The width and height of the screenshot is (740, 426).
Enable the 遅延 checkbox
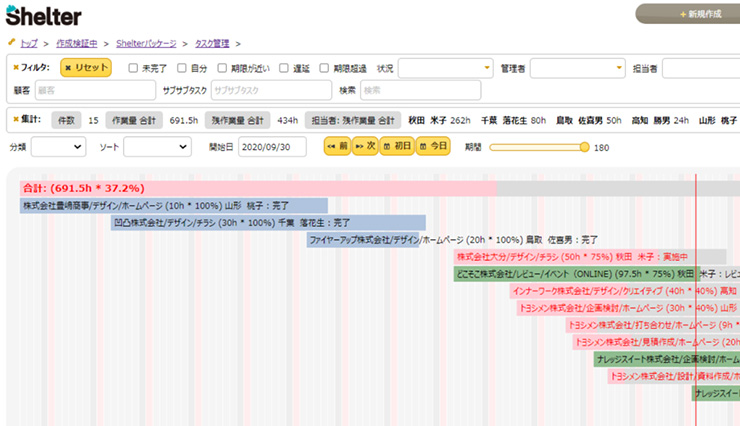coord(284,68)
